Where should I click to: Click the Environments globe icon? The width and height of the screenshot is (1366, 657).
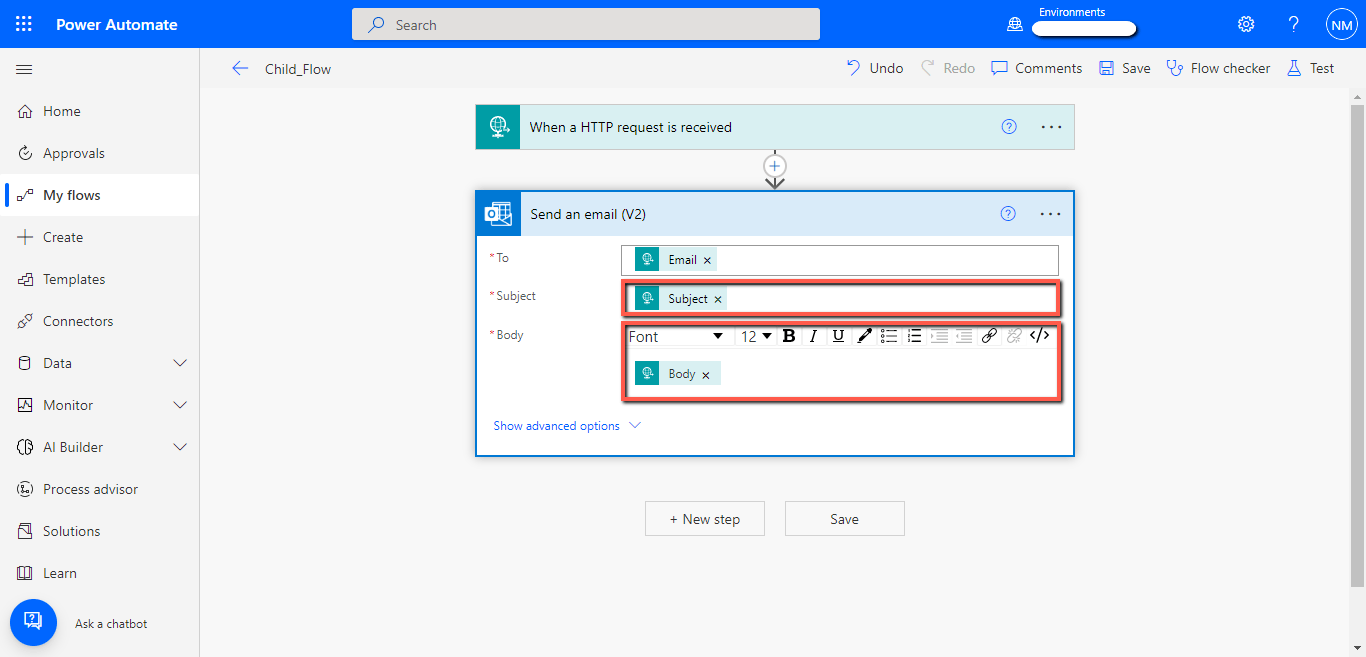point(1015,25)
